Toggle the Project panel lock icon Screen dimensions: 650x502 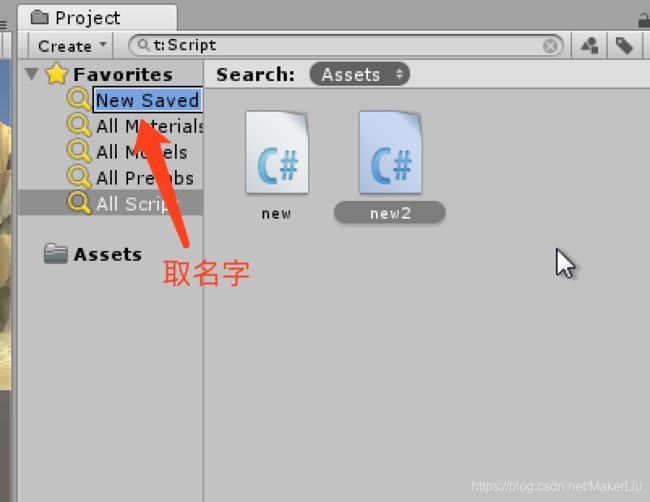644,20
